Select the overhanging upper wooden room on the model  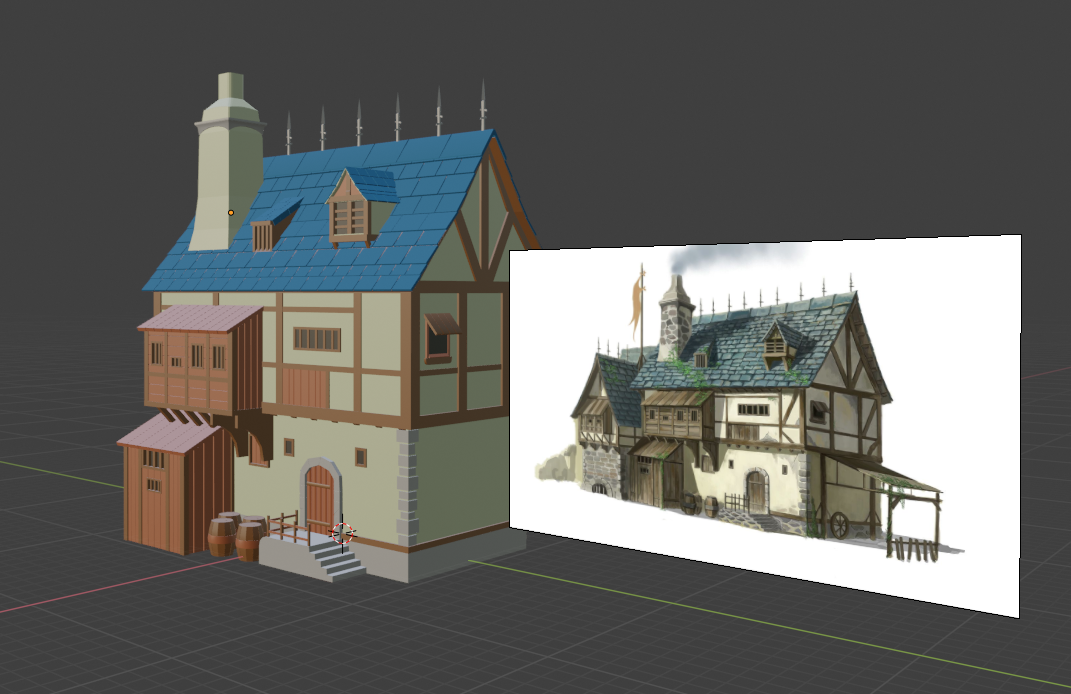(201, 360)
